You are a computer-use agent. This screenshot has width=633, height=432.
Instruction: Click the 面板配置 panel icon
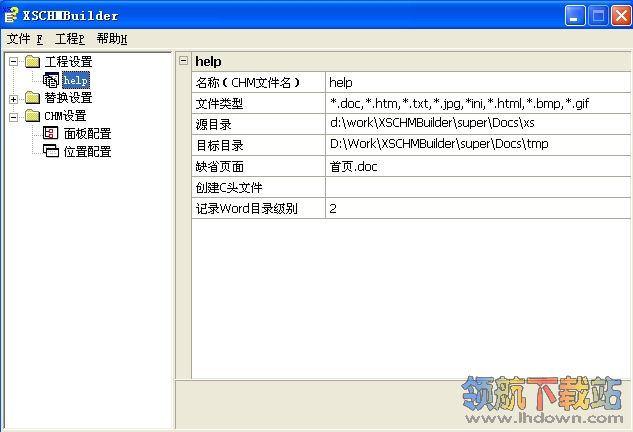coord(51,133)
